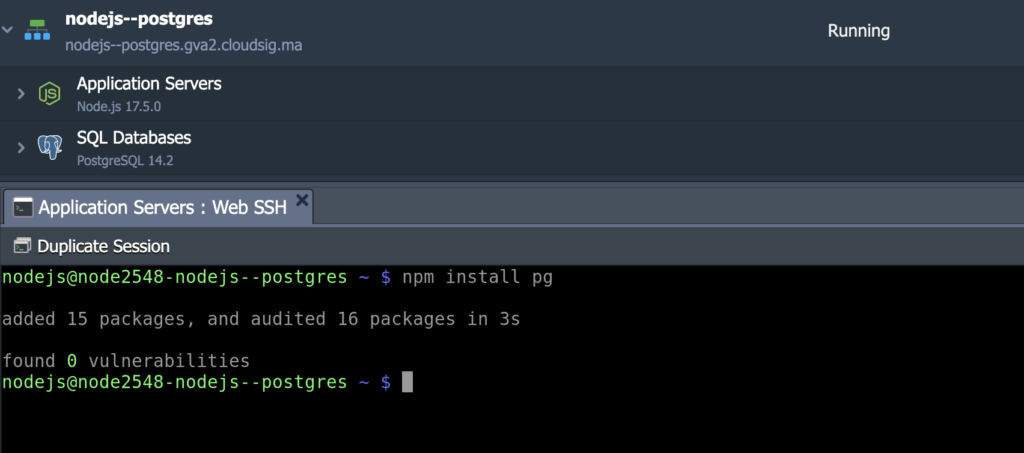Click the PostgreSQL 14.2 version text
Image resolution: width=1024 pixels, height=453 pixels.
tap(125, 161)
